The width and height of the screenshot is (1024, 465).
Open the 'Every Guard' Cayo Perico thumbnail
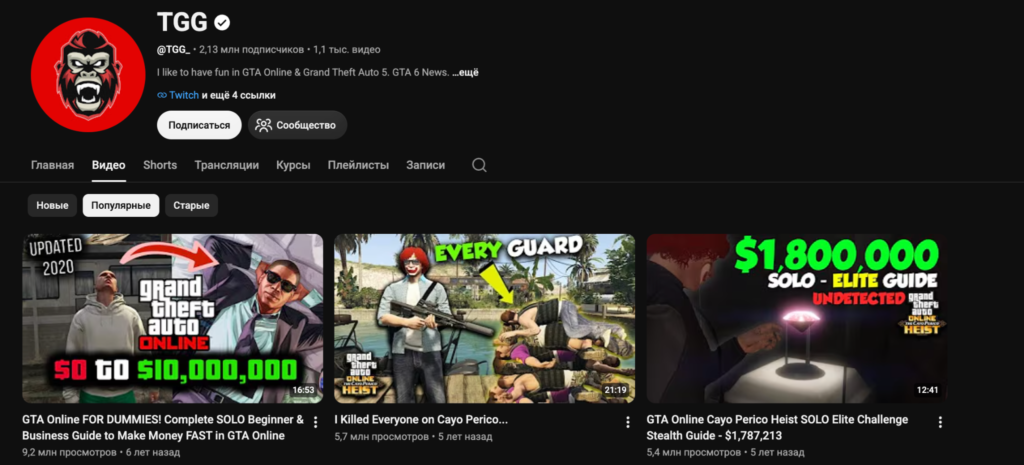[485, 318]
